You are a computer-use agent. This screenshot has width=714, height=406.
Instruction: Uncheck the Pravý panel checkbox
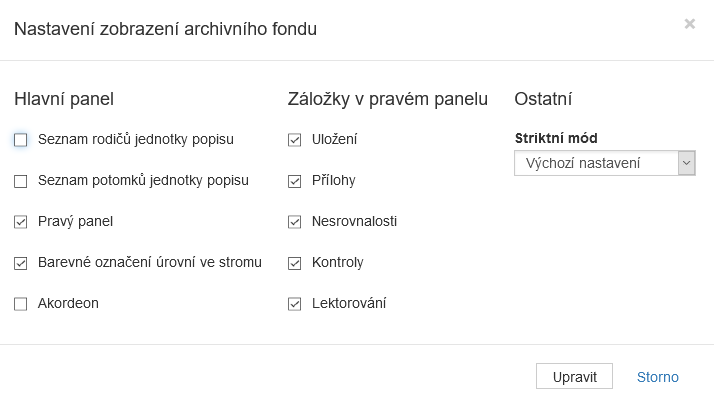(21, 222)
